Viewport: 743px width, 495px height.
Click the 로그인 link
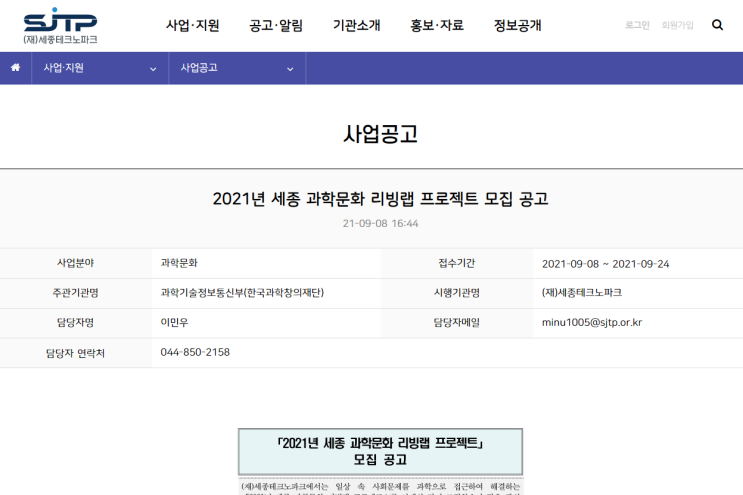tap(637, 25)
